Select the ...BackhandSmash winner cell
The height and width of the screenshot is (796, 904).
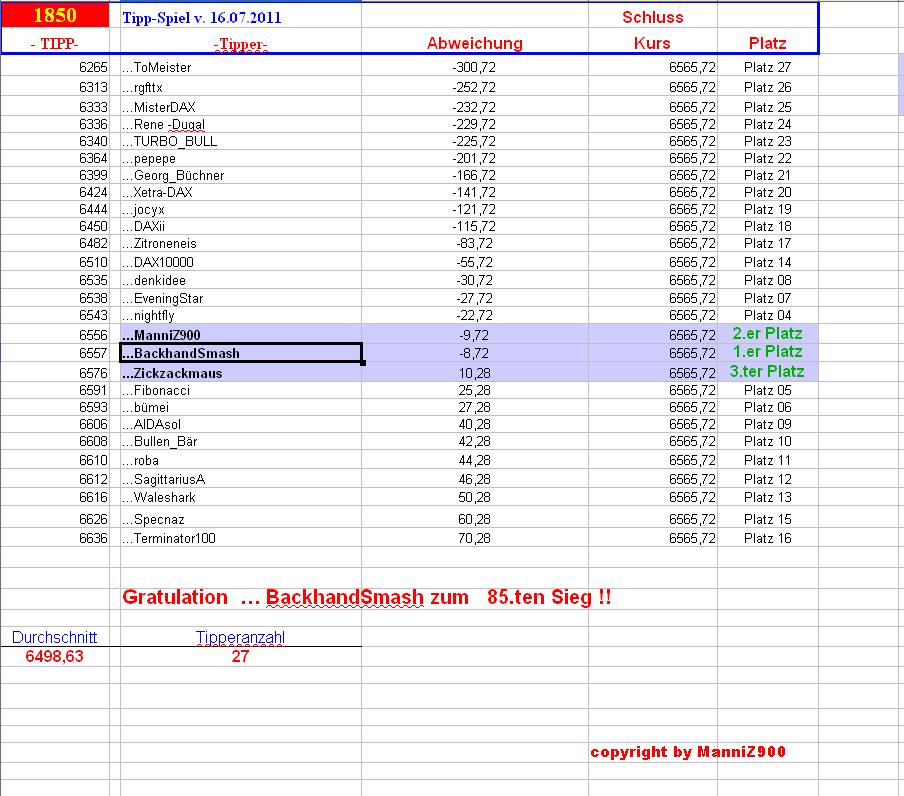(180, 352)
